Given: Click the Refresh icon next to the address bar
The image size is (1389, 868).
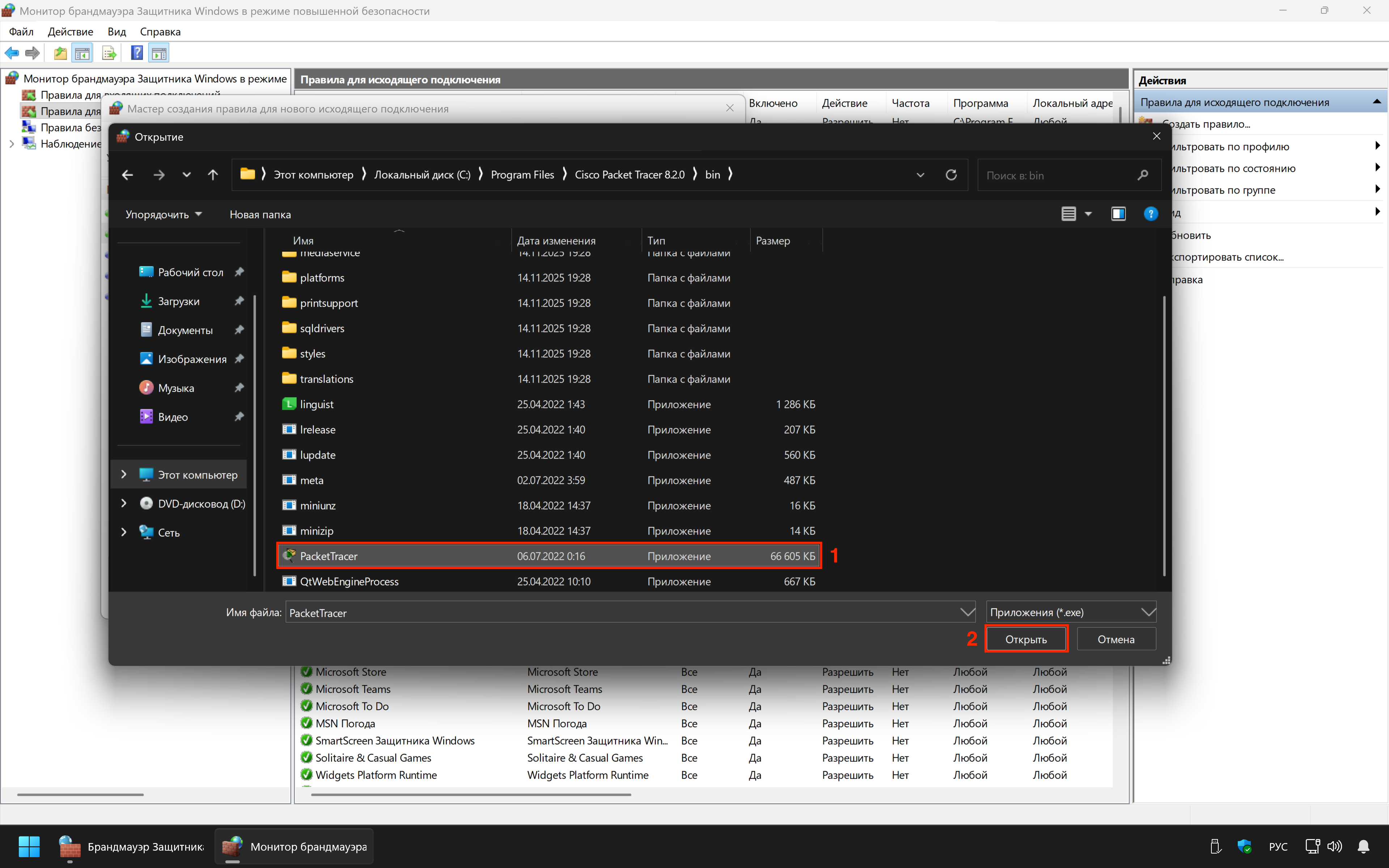Looking at the screenshot, I should click(951, 175).
